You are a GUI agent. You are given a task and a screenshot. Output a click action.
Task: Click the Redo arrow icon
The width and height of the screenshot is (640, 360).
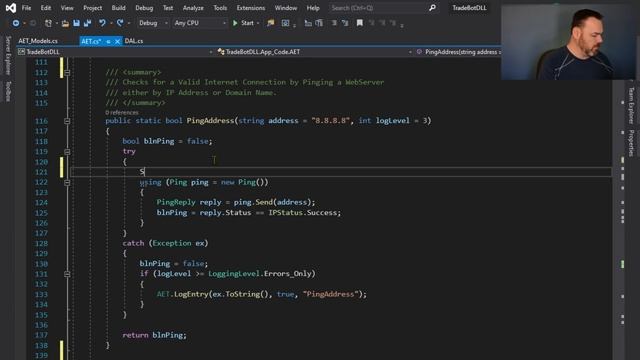120,23
